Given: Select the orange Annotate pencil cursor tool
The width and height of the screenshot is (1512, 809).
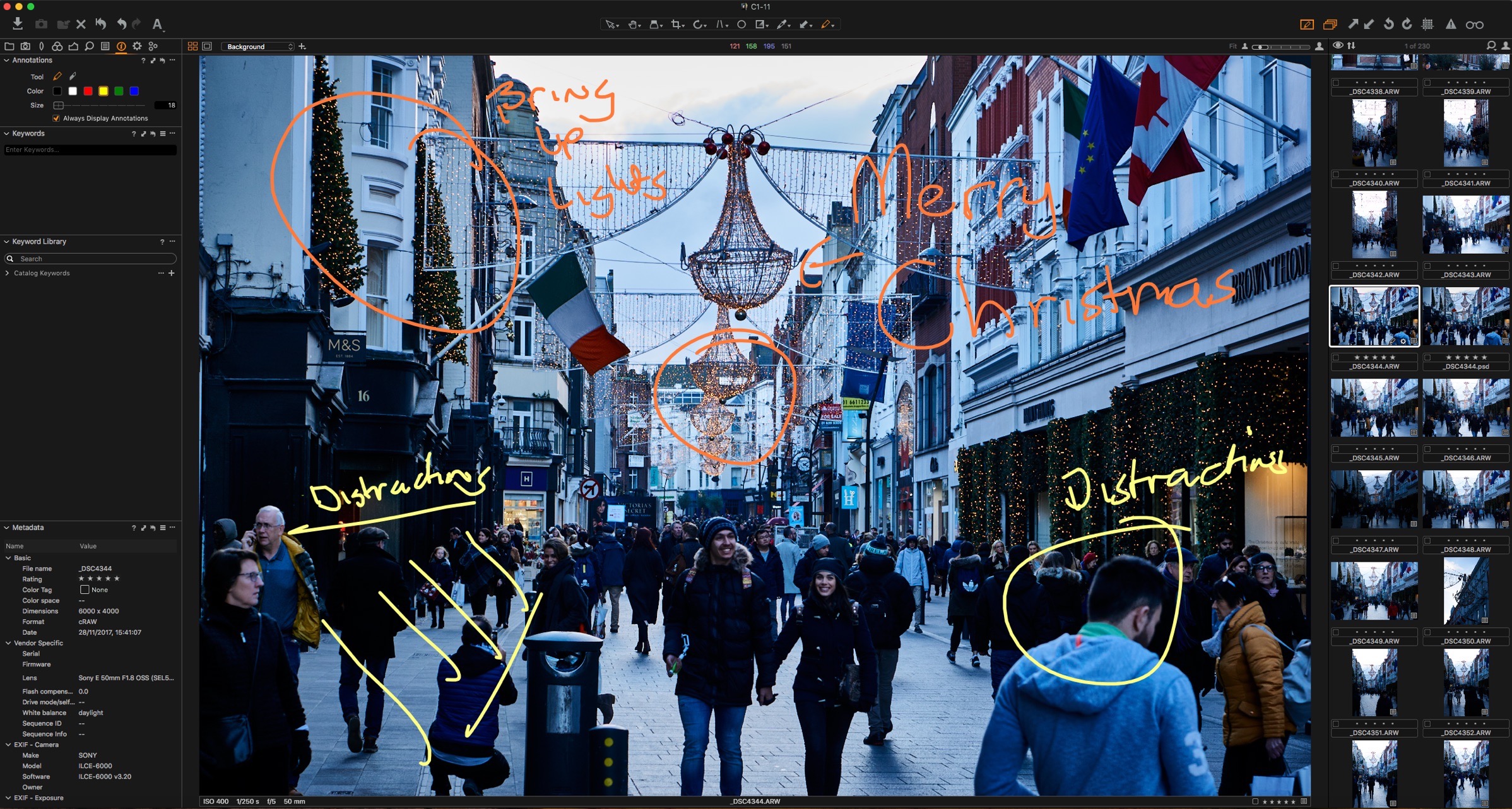Looking at the screenshot, I should (x=827, y=25).
